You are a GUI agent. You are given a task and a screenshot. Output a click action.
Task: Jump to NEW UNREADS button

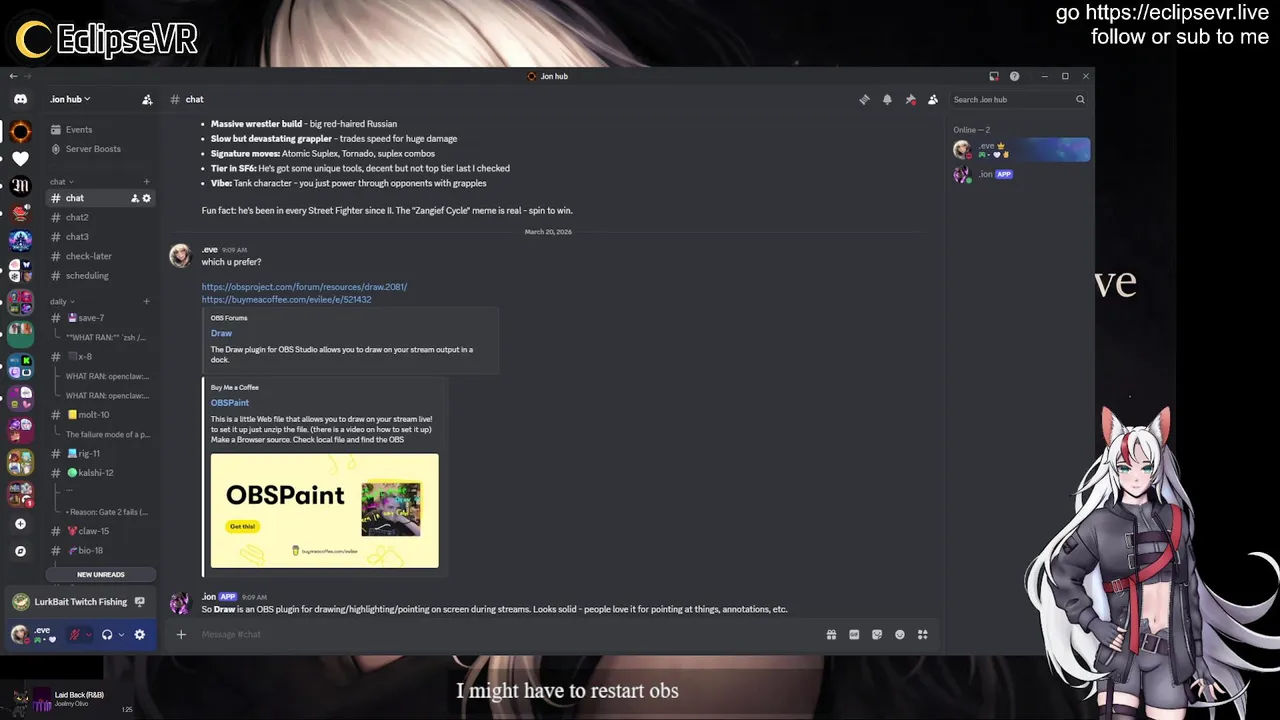(101, 575)
